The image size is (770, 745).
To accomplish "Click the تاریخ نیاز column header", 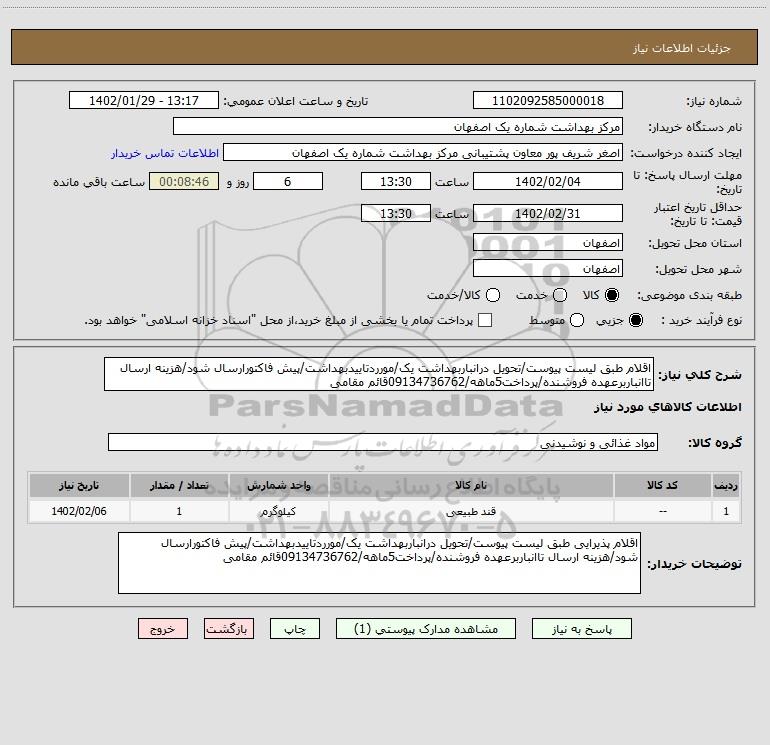I will (x=79, y=485).
